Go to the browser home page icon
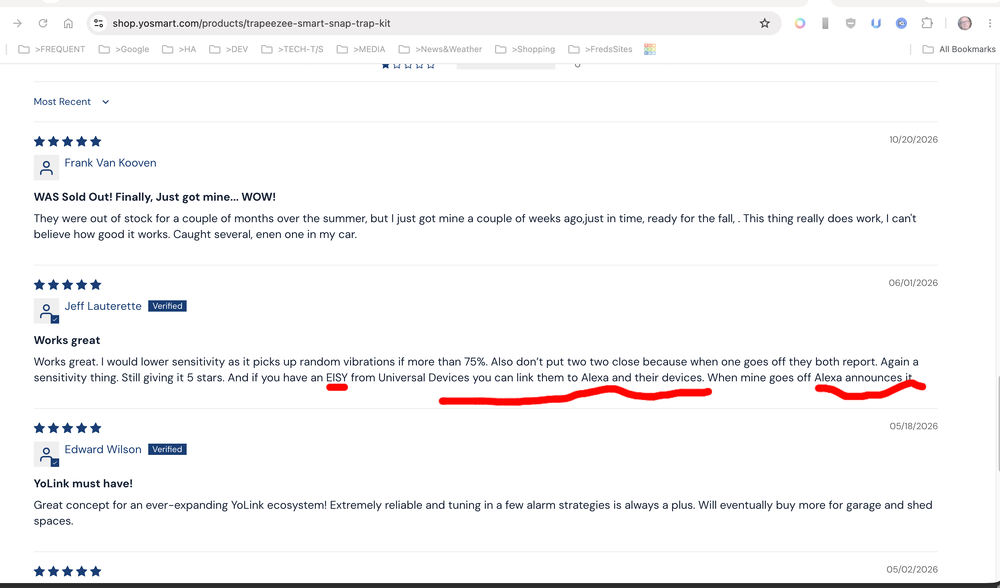 pos(68,24)
